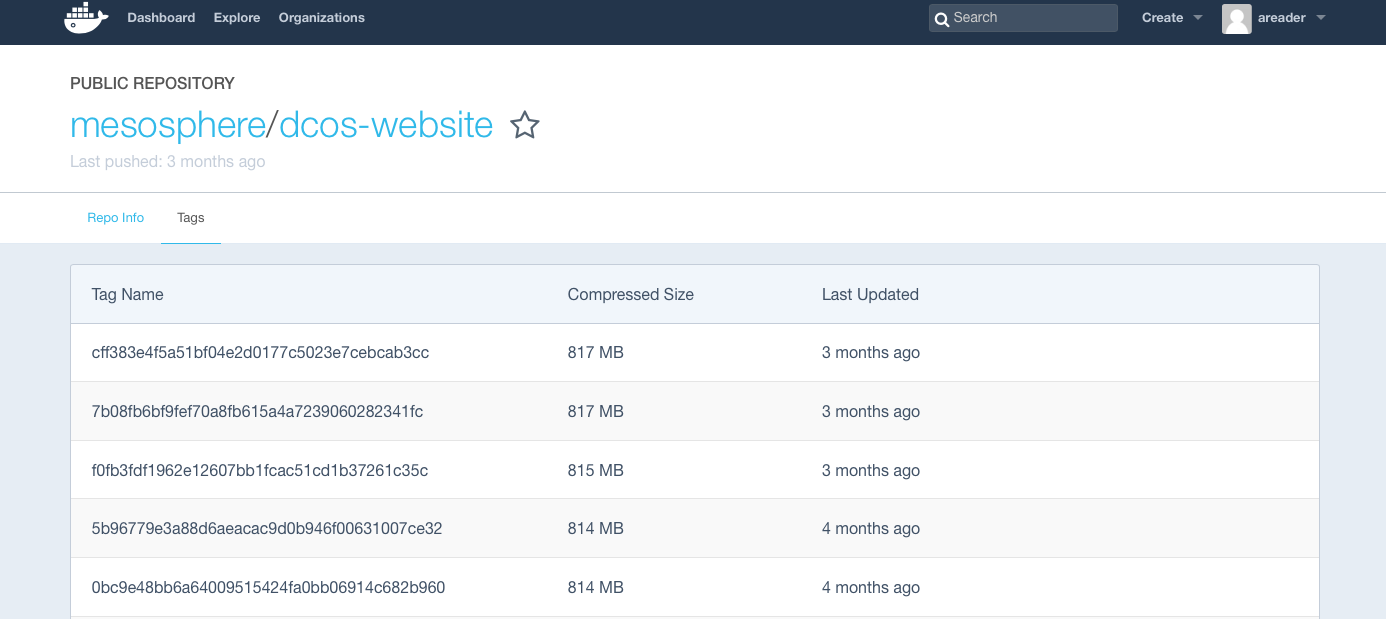The image size is (1386, 619).
Task: Select tag 7b08fb6bf9fef70a8fb615a4a7239060282341fc
Action: 257,412
